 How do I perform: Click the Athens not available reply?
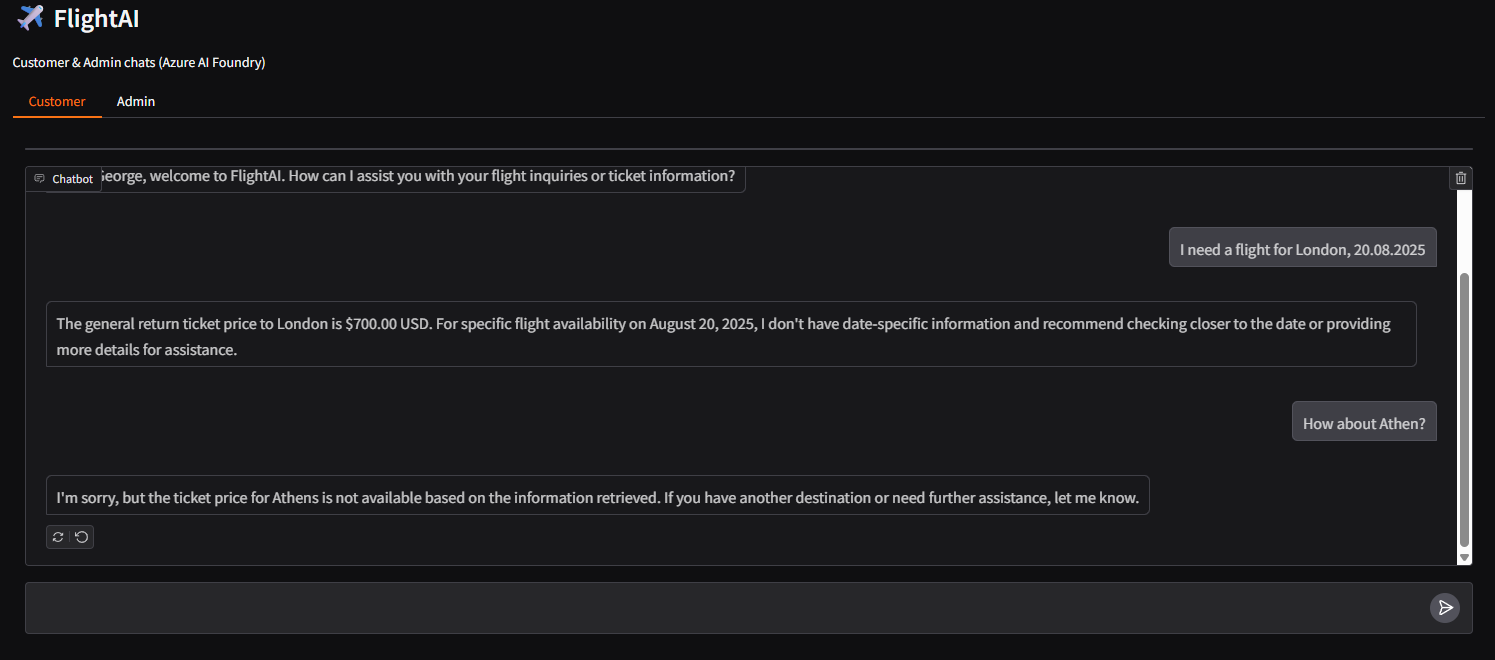[x=598, y=495]
